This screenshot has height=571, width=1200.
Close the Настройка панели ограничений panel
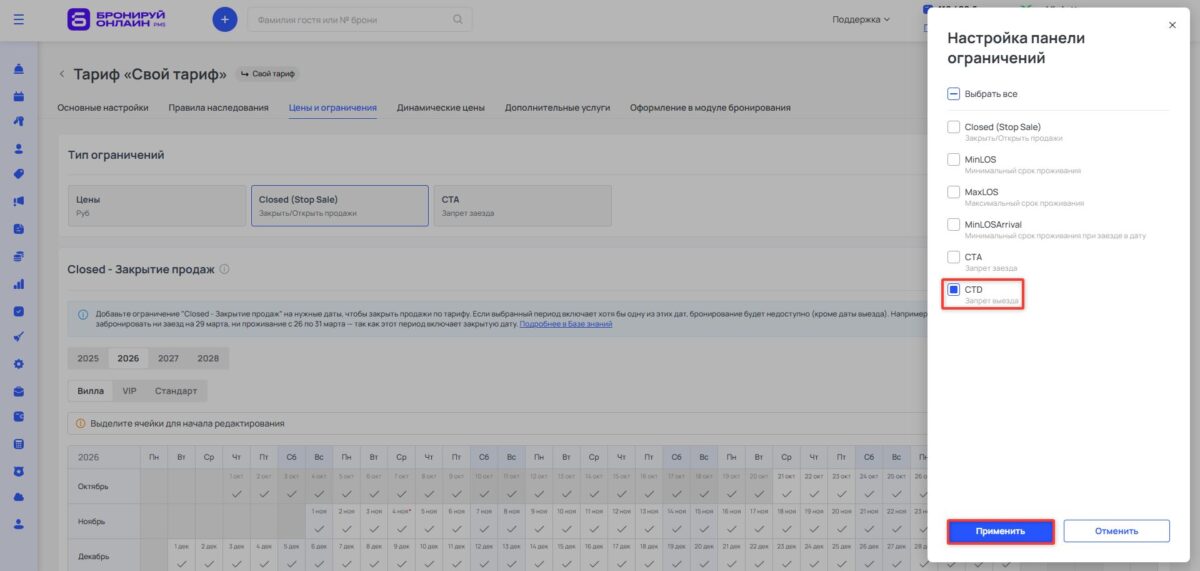pyautogui.click(x=1172, y=25)
